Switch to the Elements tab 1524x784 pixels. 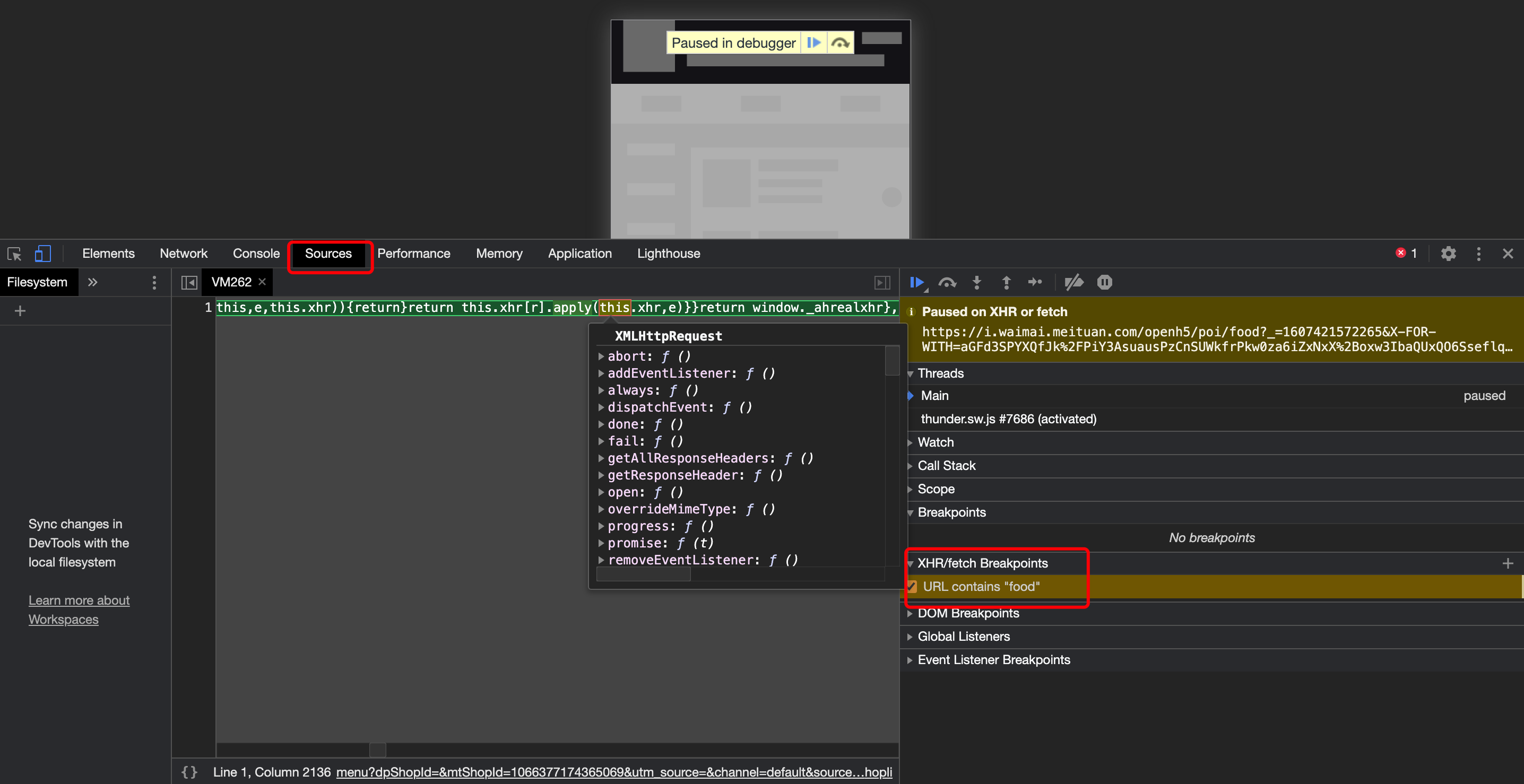coord(108,254)
